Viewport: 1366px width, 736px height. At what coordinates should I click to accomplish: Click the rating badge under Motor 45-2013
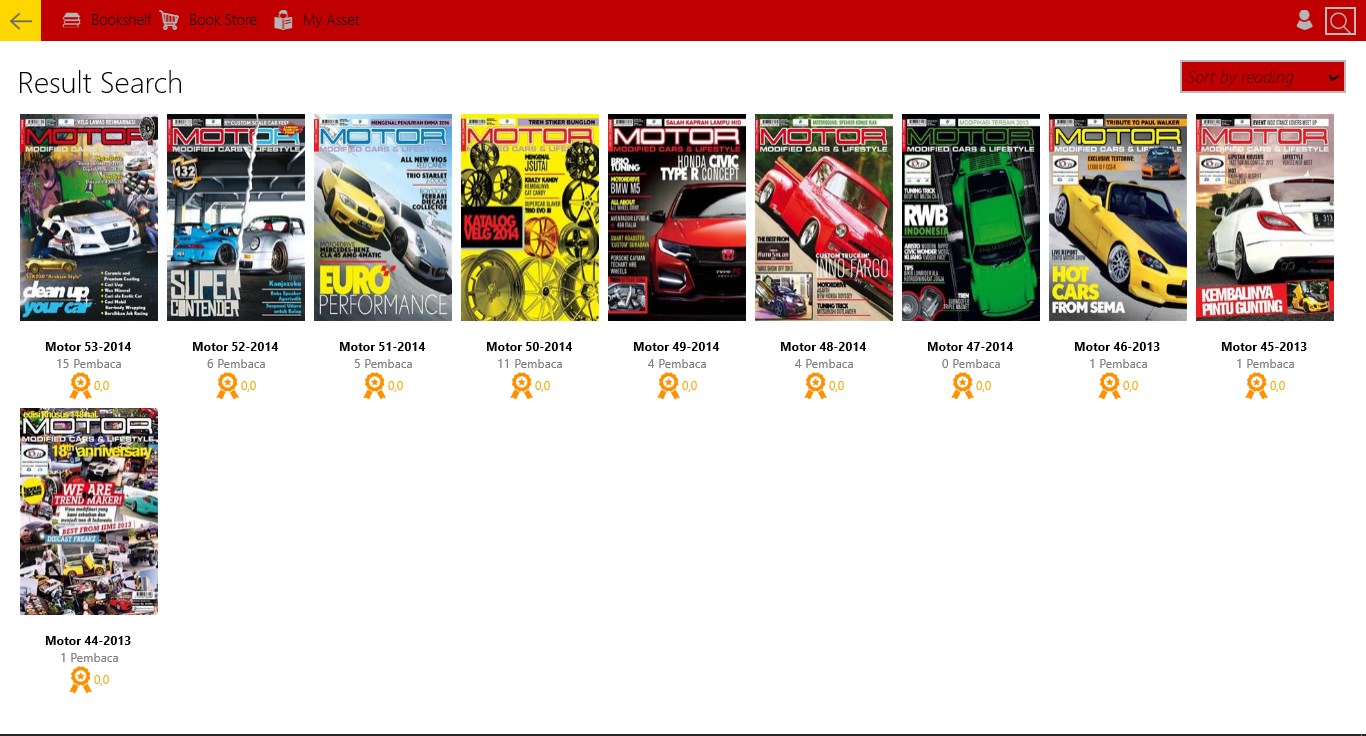tap(1256, 386)
